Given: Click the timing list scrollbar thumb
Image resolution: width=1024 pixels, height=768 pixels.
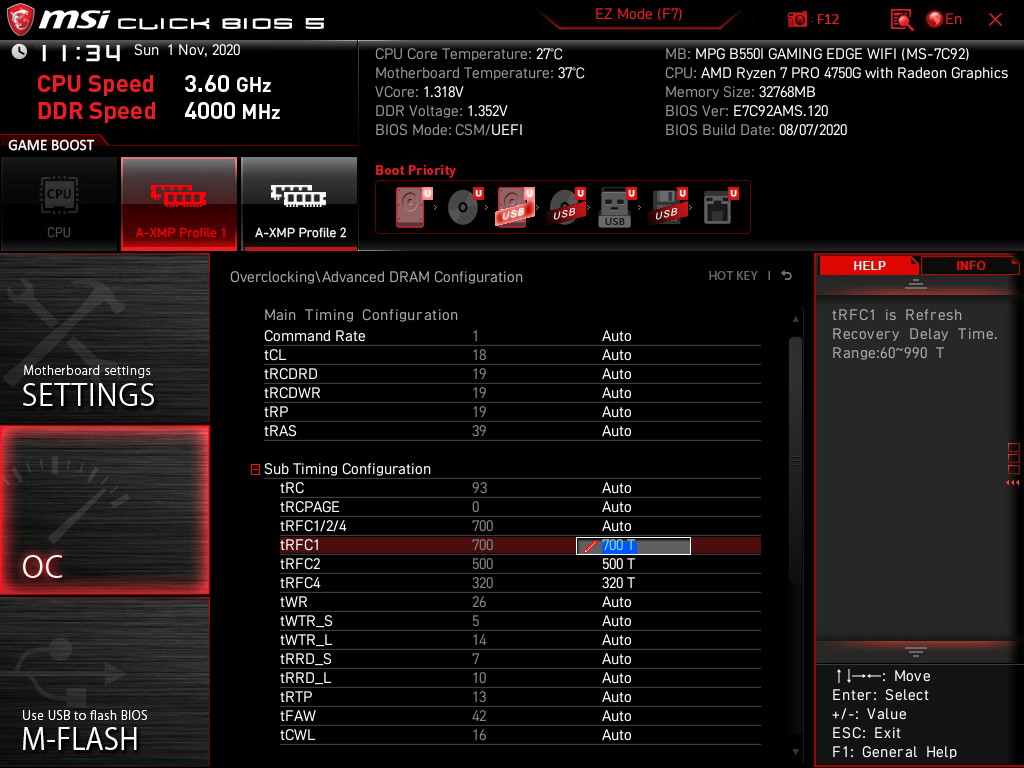Looking at the screenshot, I should coord(795,460).
